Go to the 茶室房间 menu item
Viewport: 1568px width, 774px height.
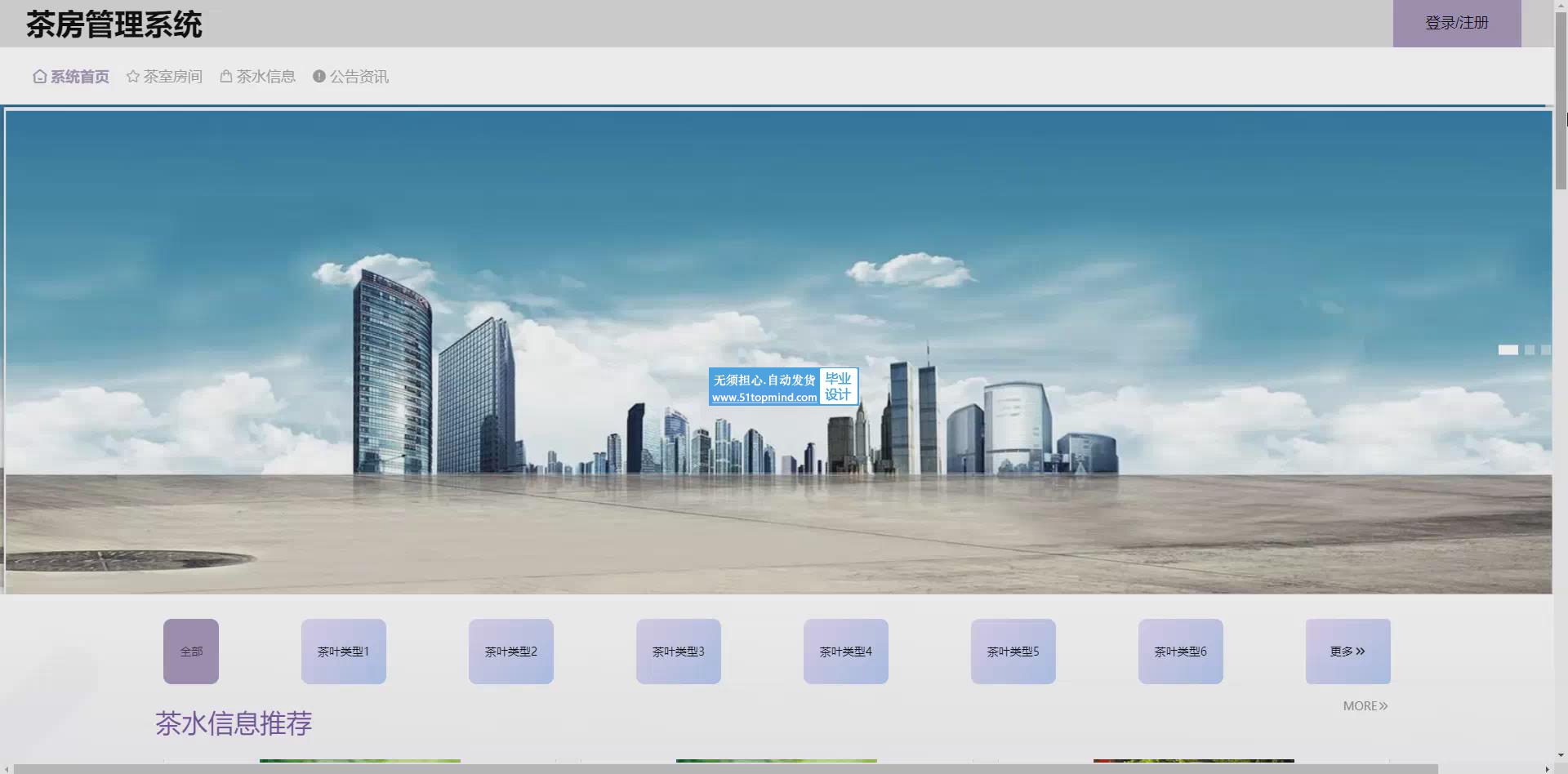(x=164, y=77)
